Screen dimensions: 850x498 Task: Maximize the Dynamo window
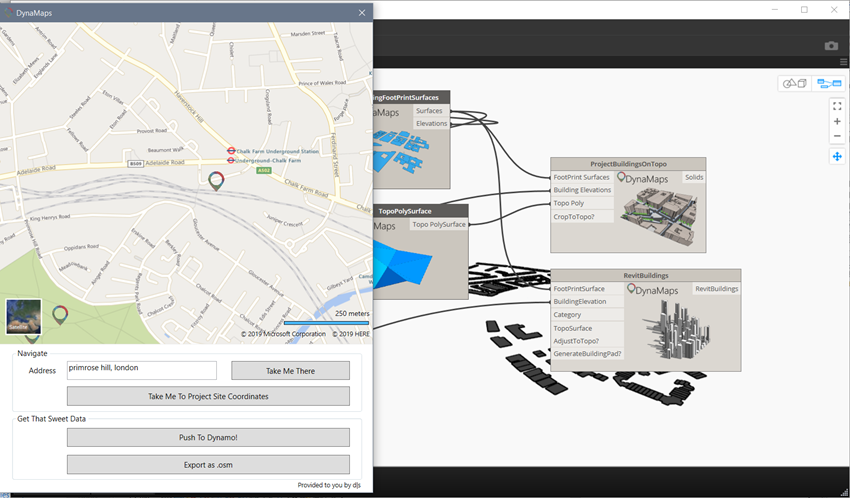[804, 10]
